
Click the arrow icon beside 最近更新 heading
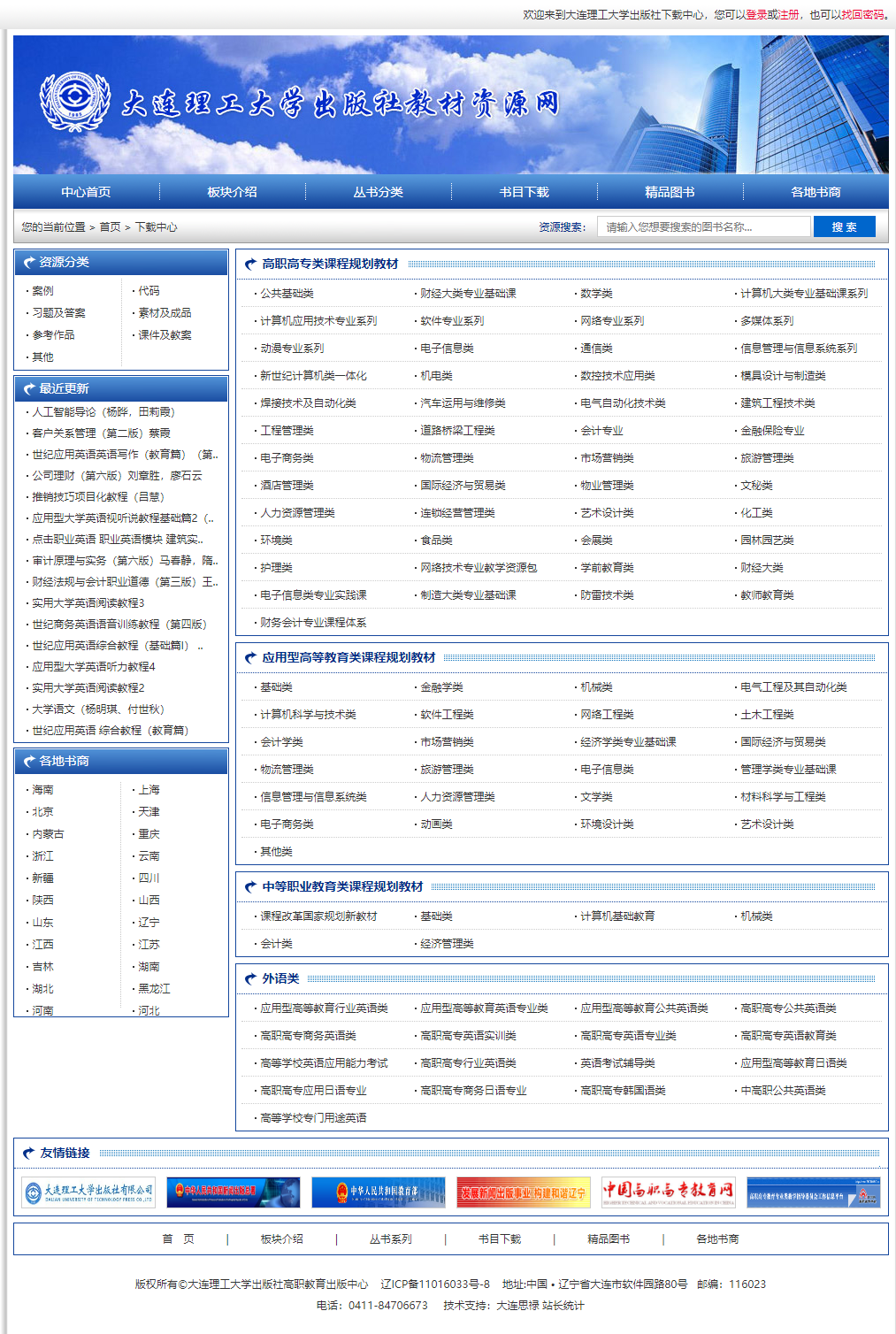[28, 388]
